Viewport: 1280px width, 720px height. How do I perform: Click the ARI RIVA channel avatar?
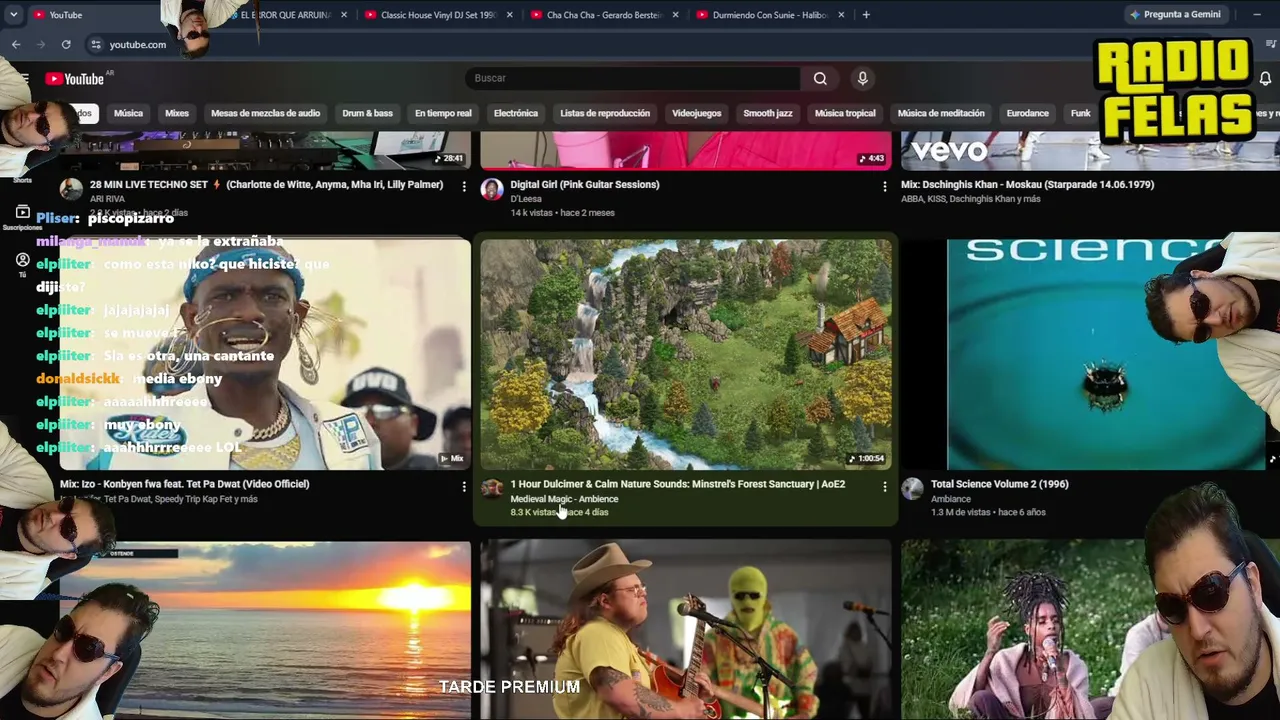pyautogui.click(x=71, y=189)
